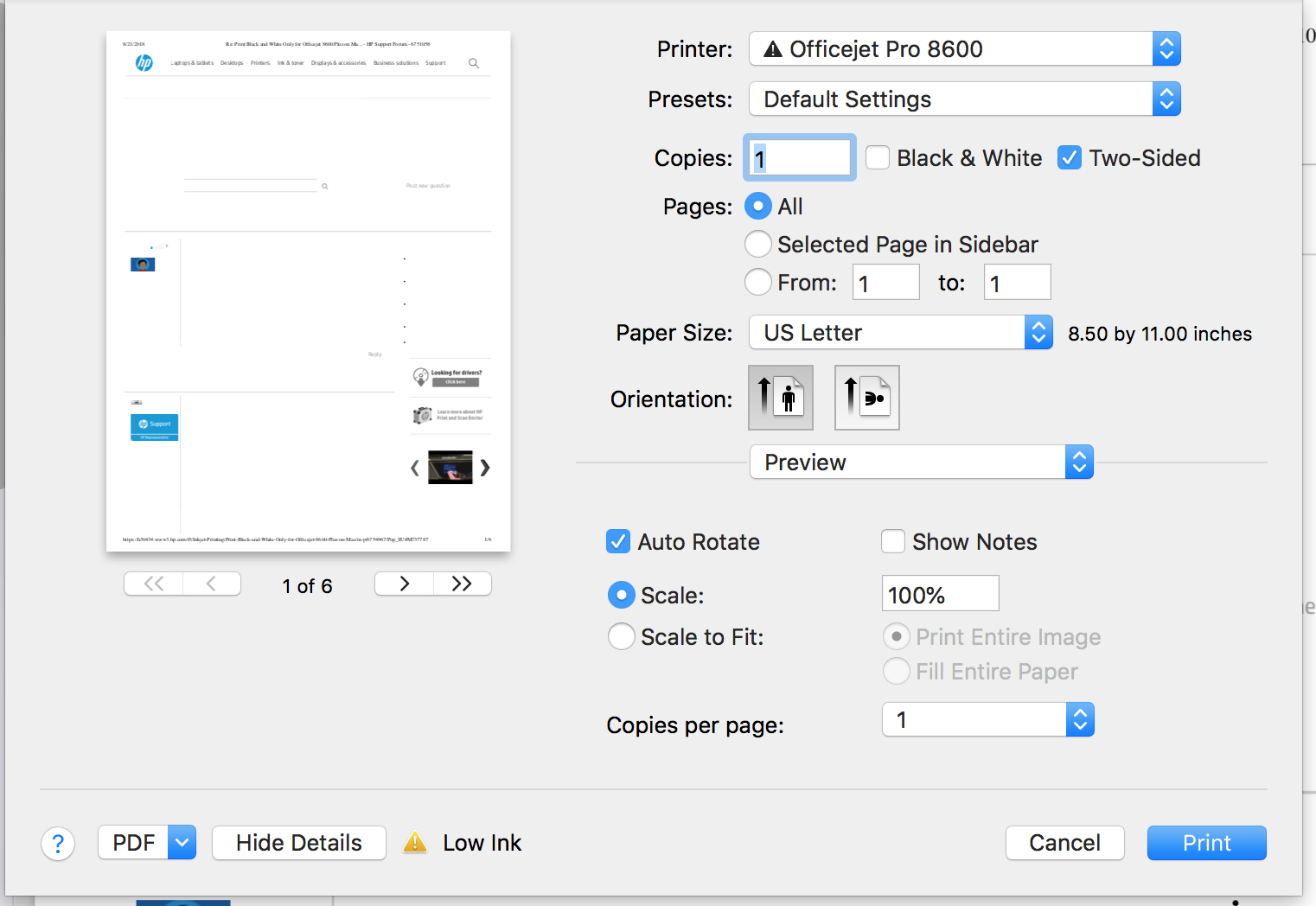1316x906 pixels.
Task: Open help via question mark icon
Action: tap(58, 843)
